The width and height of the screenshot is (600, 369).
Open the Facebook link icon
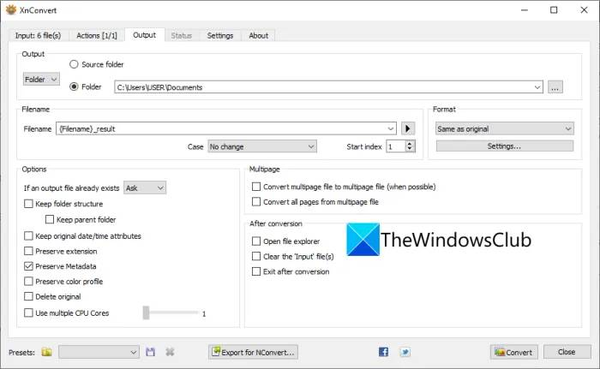pyautogui.click(x=383, y=352)
